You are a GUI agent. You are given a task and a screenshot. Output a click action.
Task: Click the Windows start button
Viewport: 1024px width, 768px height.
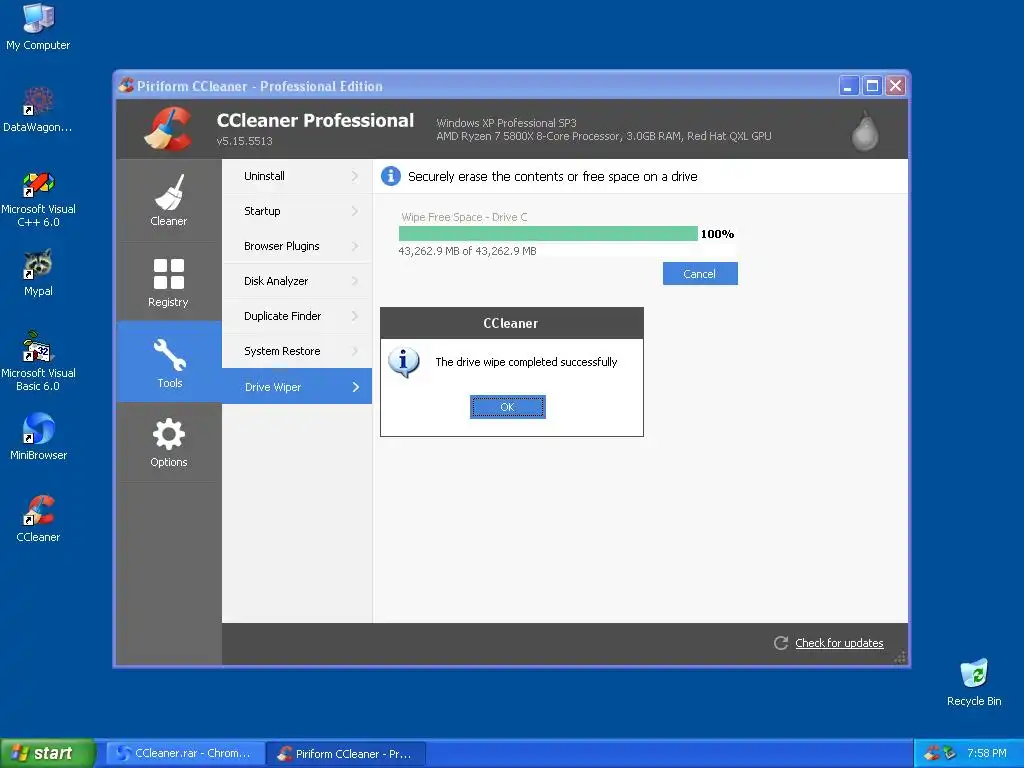pyautogui.click(x=48, y=754)
